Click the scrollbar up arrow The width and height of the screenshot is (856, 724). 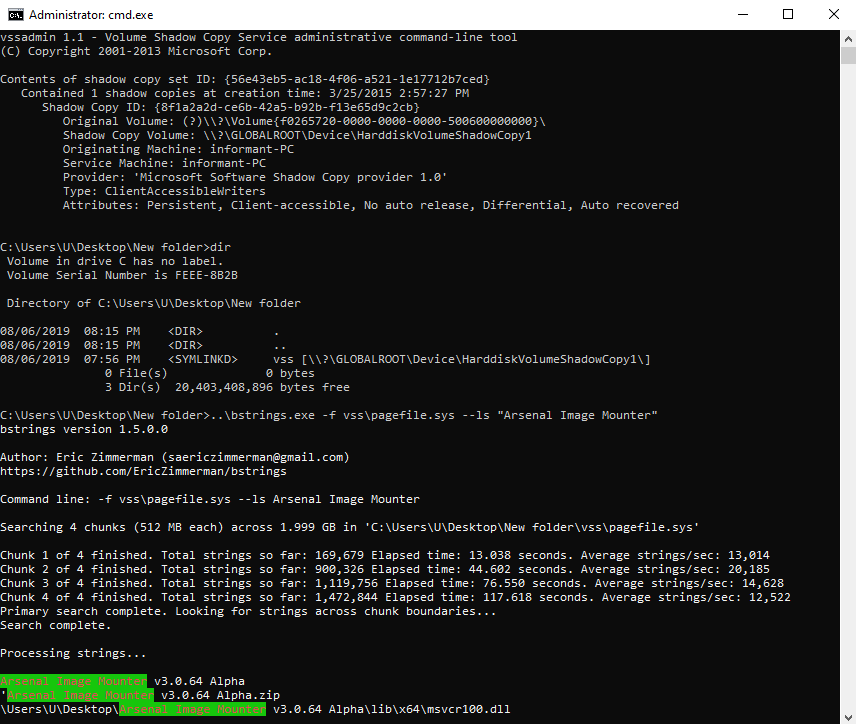[x=848, y=39]
